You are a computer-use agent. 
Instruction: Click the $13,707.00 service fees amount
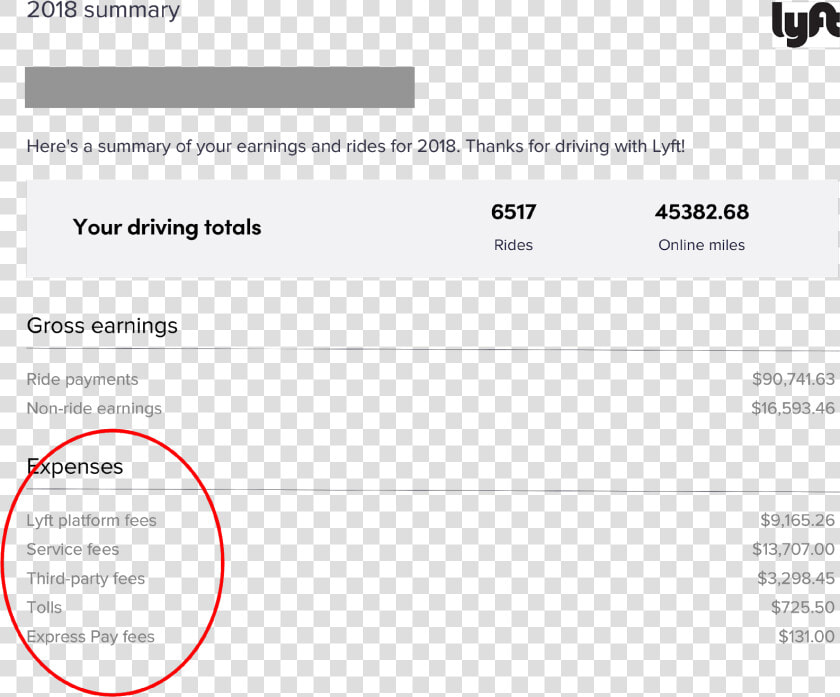pyautogui.click(x=793, y=549)
